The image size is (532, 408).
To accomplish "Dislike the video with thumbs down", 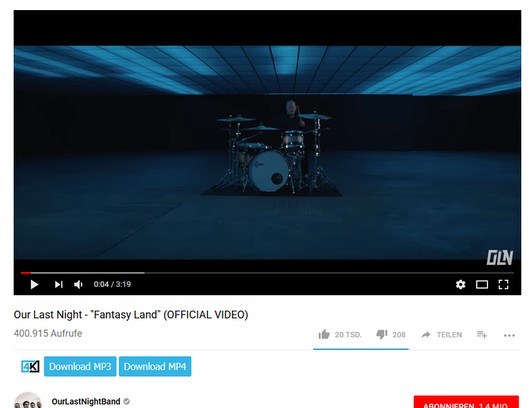I will point(391,335).
